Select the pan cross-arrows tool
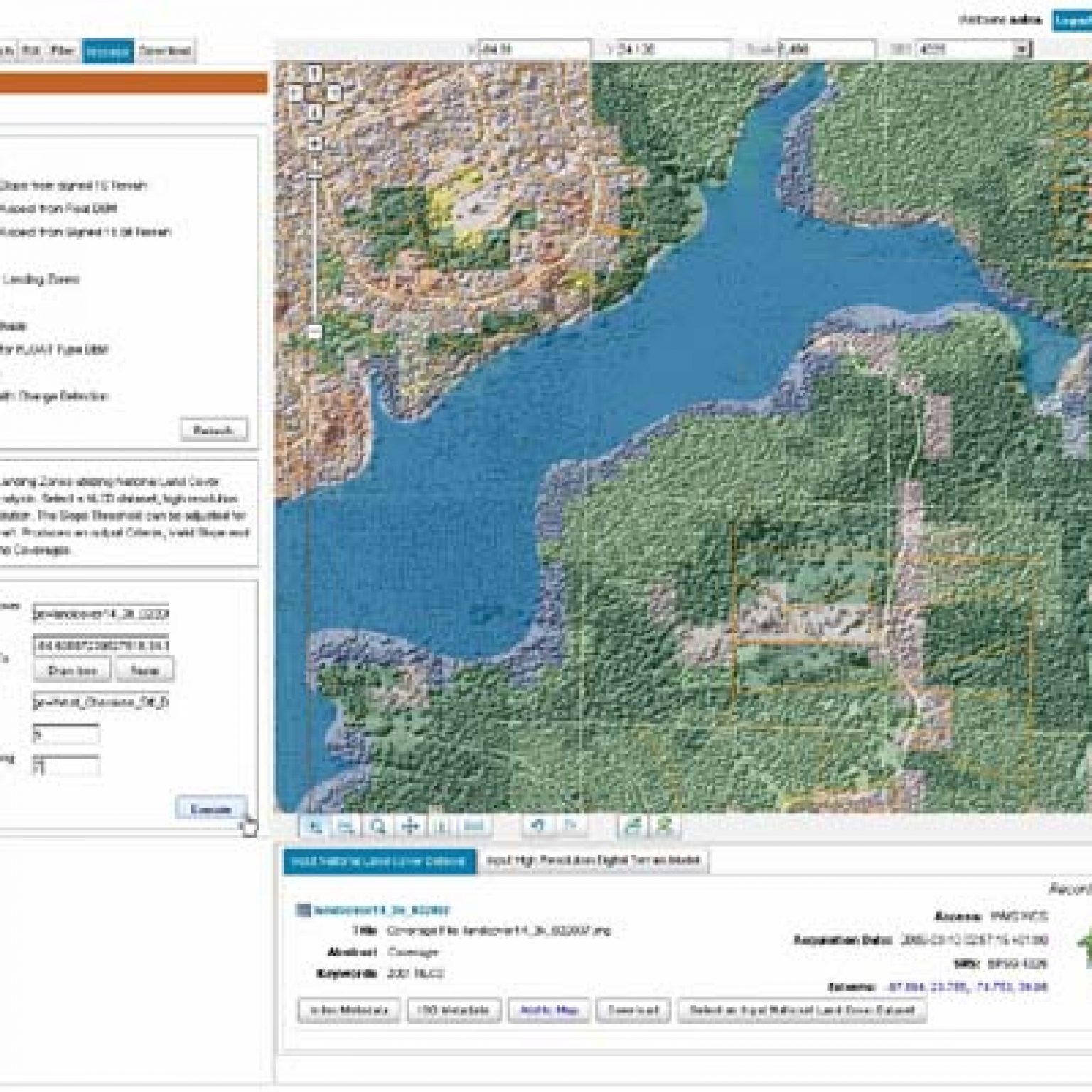Image resolution: width=1092 pixels, height=1092 pixels. 410,825
